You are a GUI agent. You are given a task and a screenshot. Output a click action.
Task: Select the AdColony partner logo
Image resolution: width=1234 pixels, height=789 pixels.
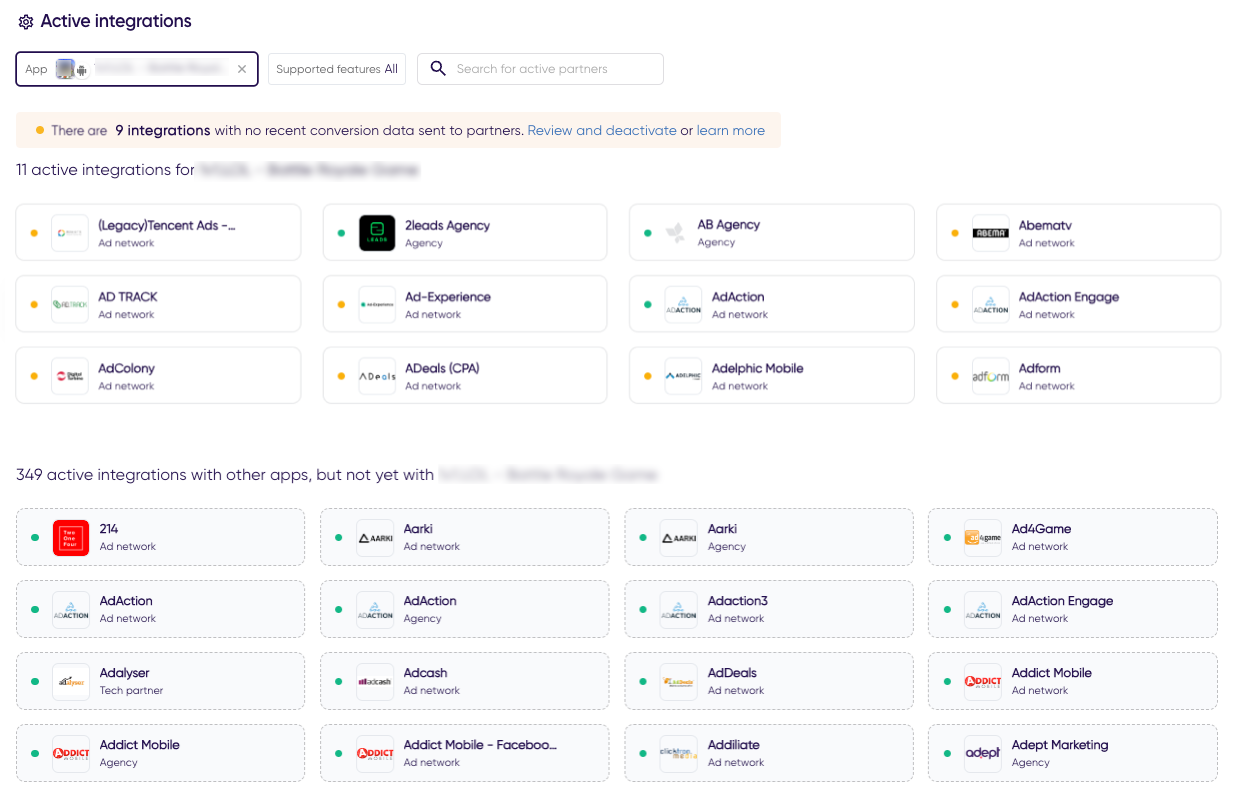click(69, 375)
